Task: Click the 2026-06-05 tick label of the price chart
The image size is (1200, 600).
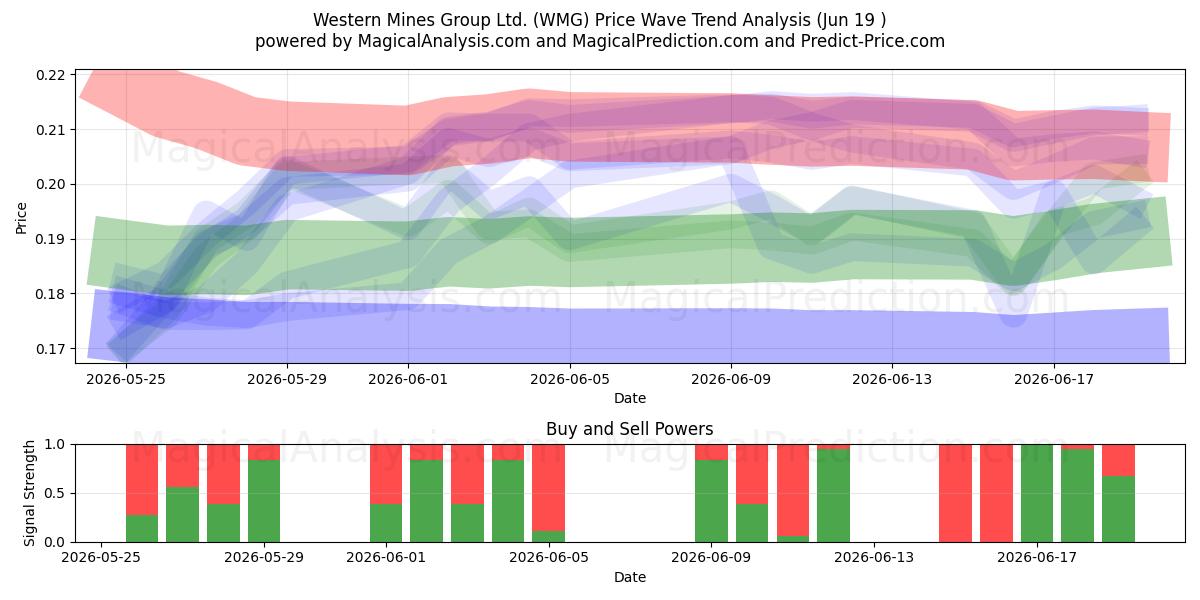Action: (x=571, y=379)
